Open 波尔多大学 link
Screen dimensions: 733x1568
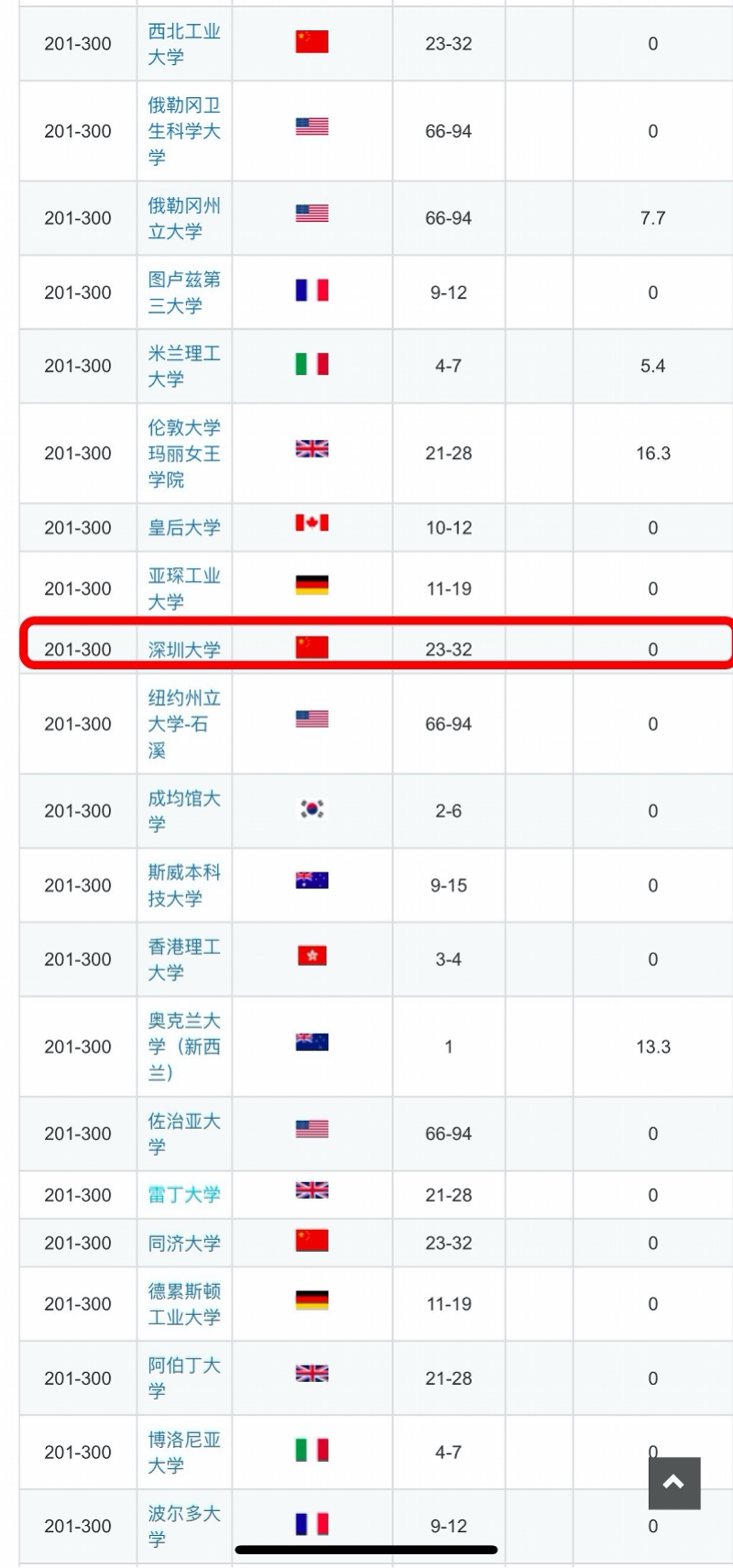click(x=184, y=1526)
